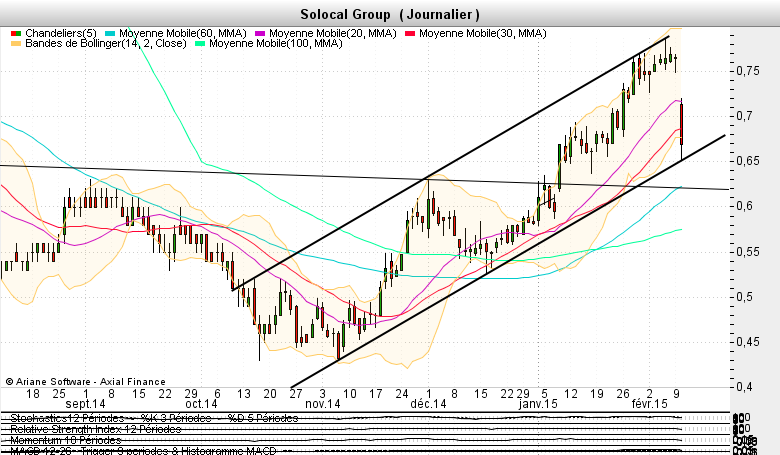Click the magenta Moyenne Mobile(20) legend swatch
The width and height of the screenshot is (780, 455).
[261, 33]
